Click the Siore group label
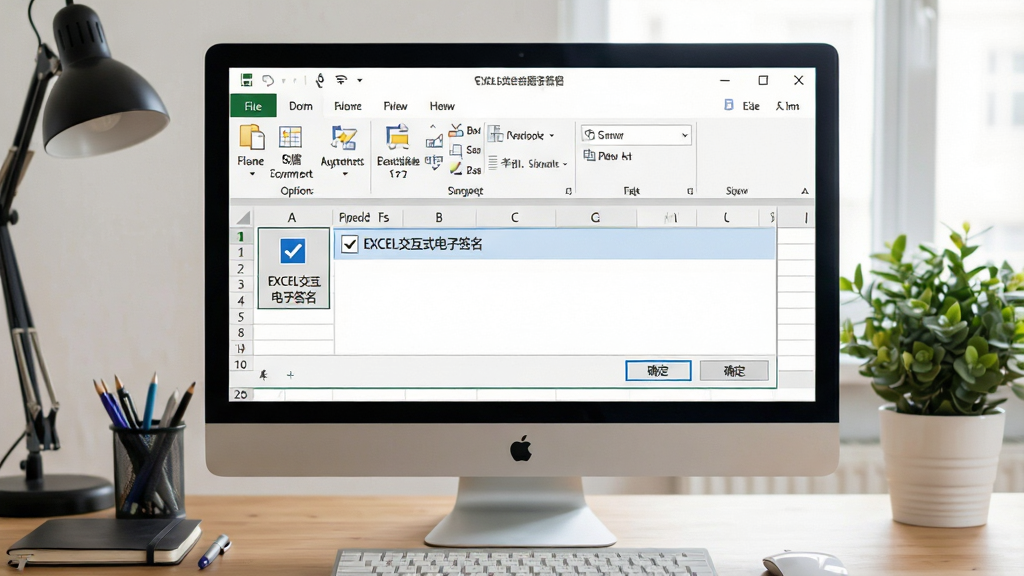The image size is (1024, 576). [x=736, y=191]
